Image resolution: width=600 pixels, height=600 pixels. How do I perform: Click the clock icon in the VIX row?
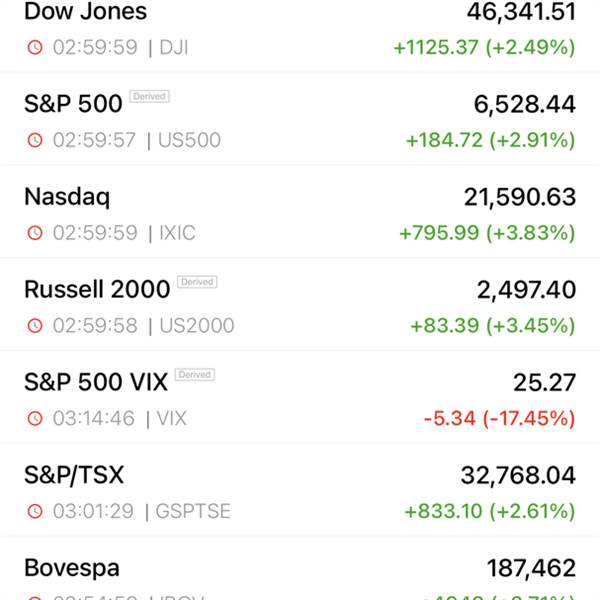[x=35, y=418]
